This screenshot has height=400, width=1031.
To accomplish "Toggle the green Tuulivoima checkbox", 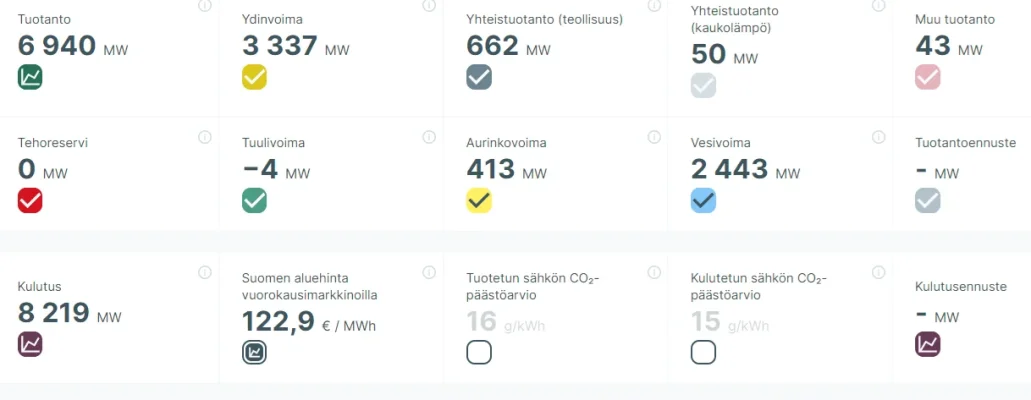I will pyautogui.click(x=255, y=200).
